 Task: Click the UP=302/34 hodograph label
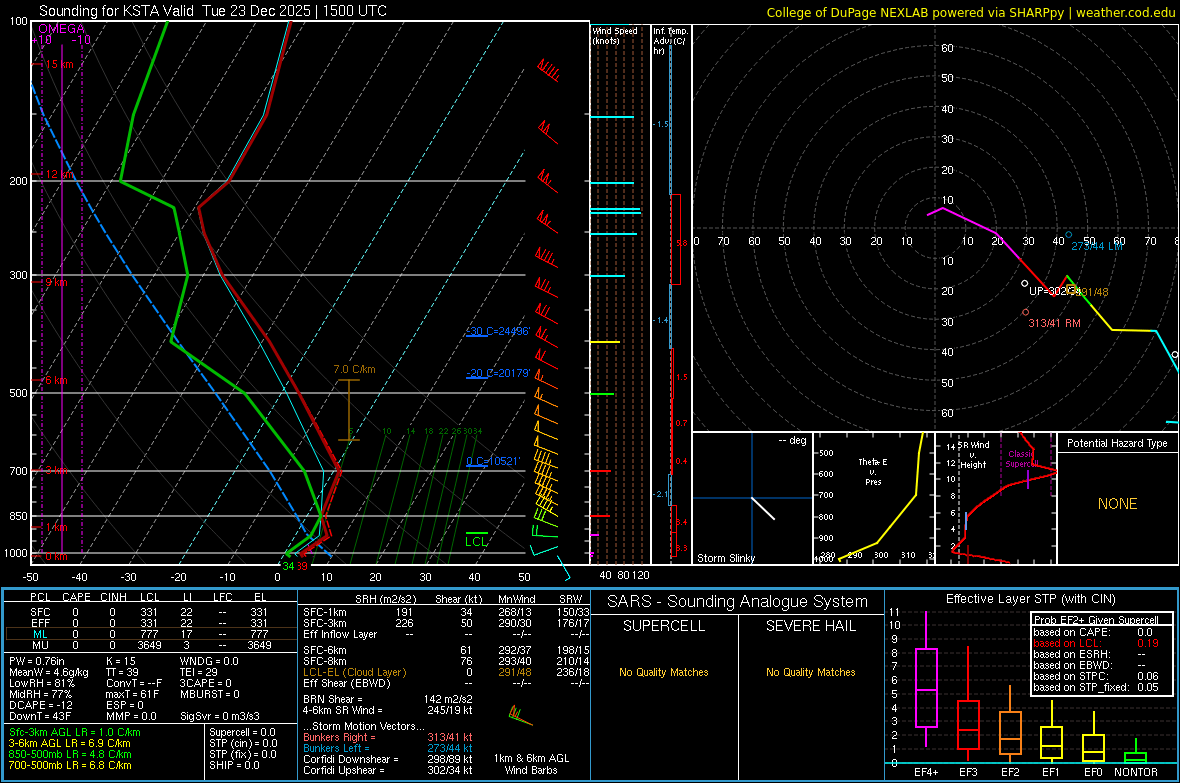pos(1054,291)
